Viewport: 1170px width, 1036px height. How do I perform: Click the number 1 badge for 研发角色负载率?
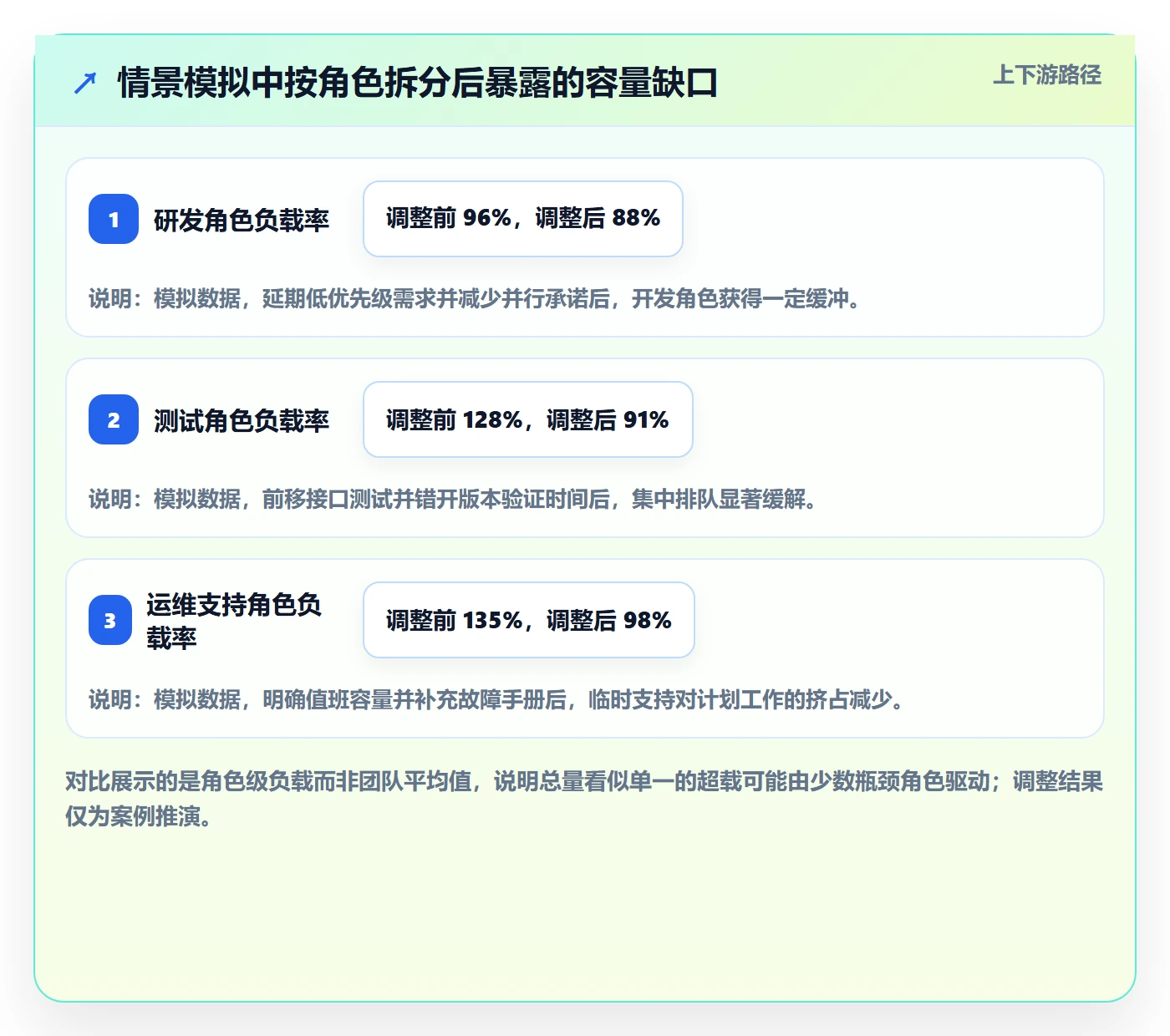pyautogui.click(x=114, y=219)
